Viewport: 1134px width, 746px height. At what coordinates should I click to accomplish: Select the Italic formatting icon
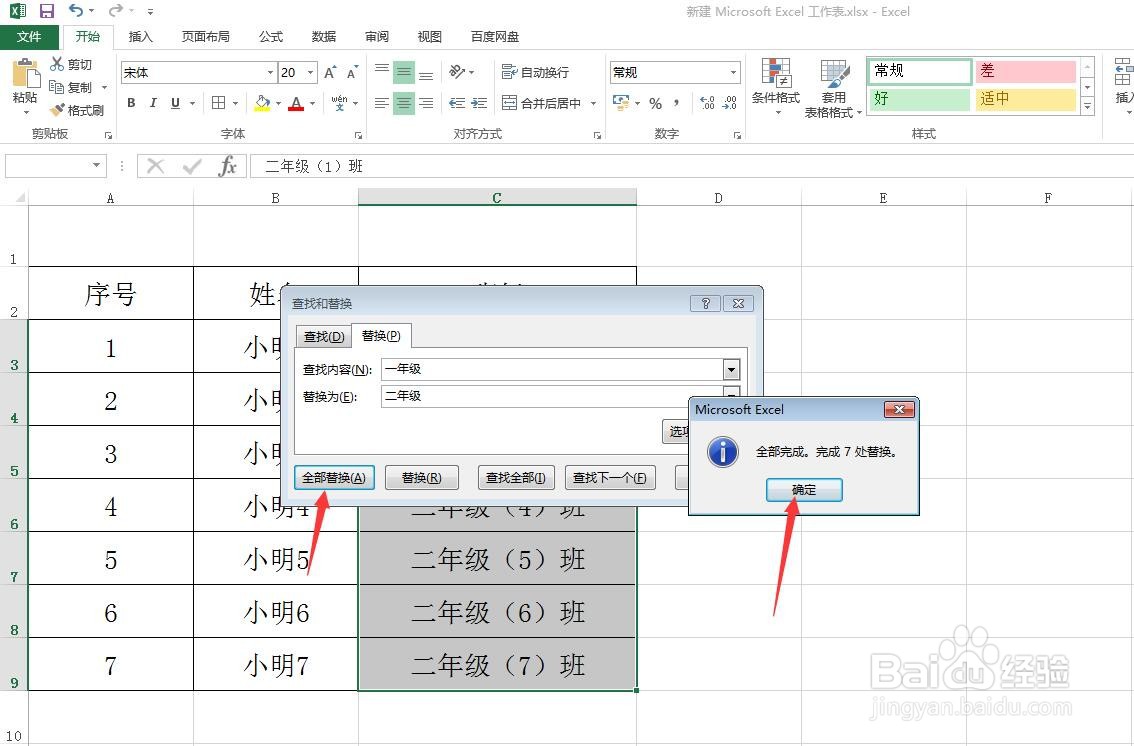click(x=152, y=103)
